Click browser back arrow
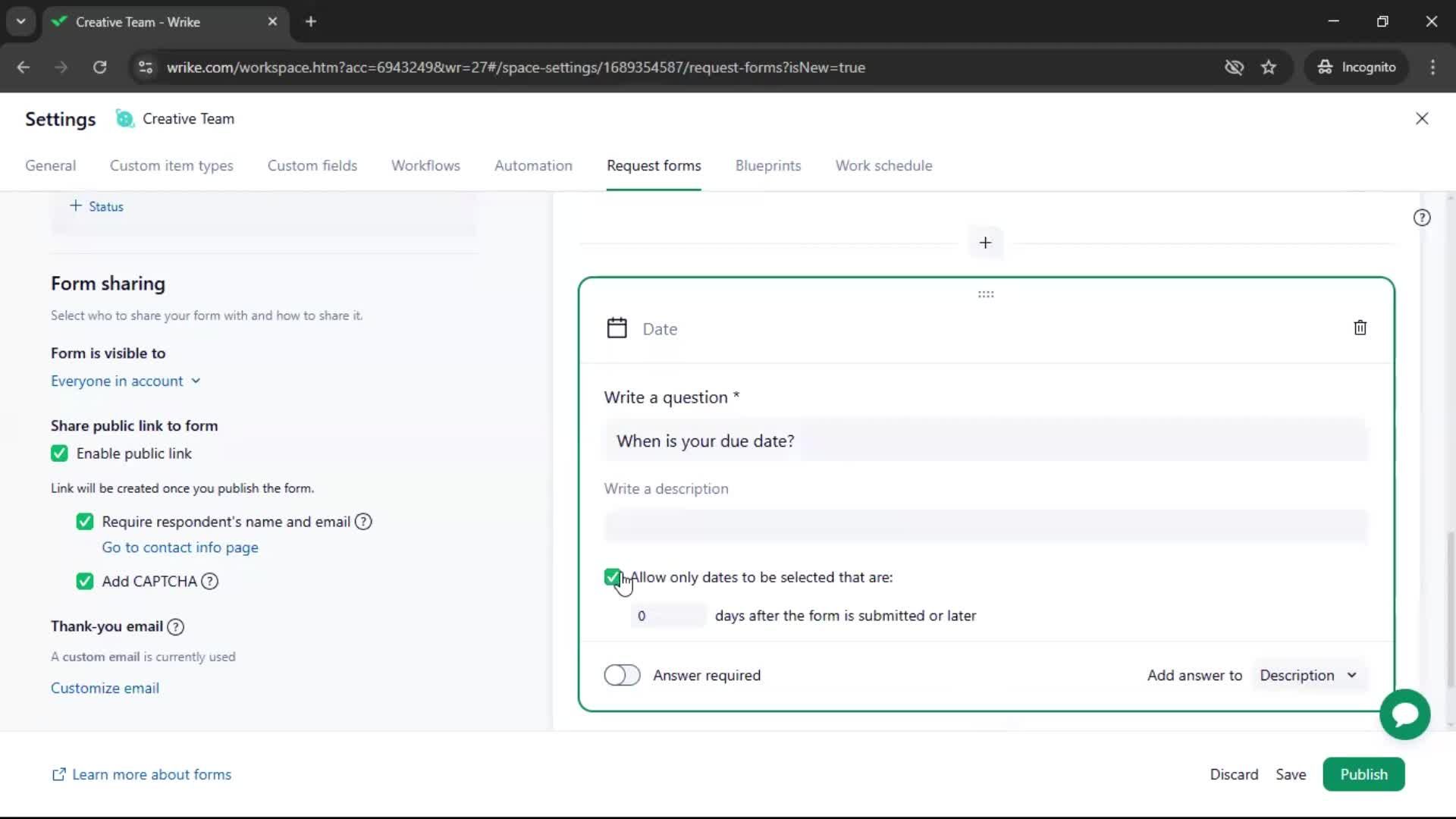 24,67
